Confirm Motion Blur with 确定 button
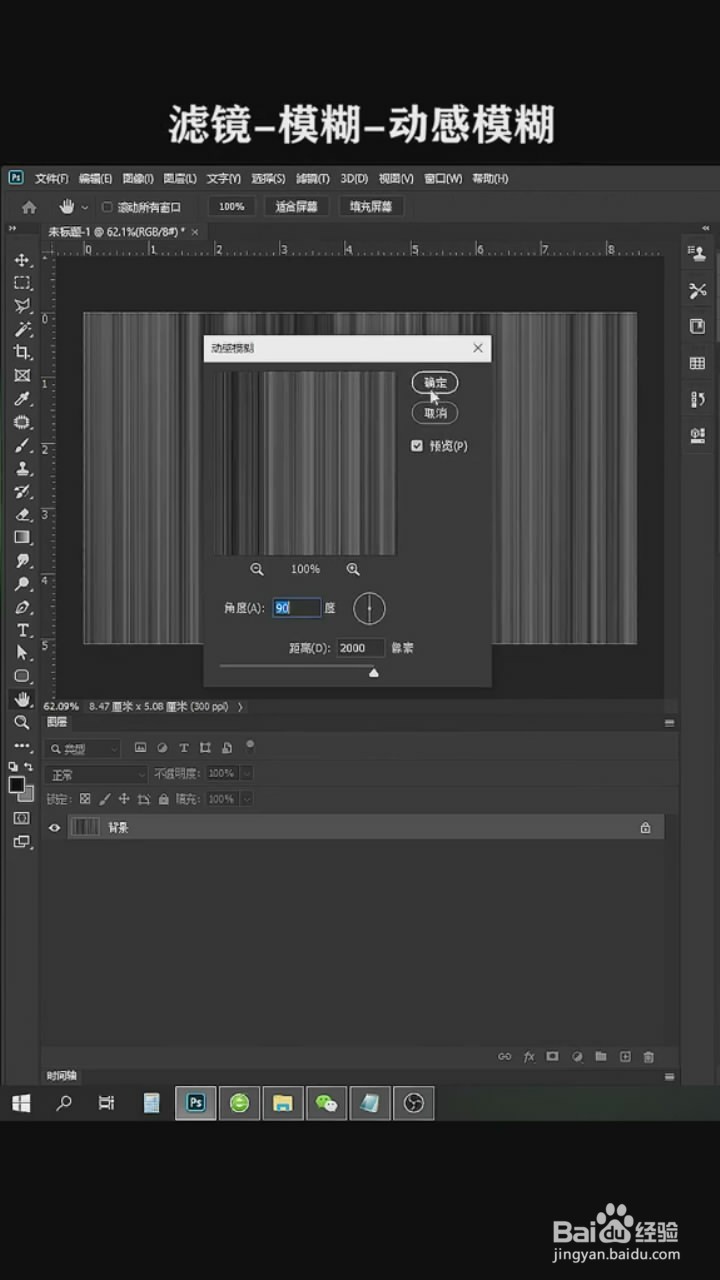Viewport: 720px width, 1280px height. 435,382
